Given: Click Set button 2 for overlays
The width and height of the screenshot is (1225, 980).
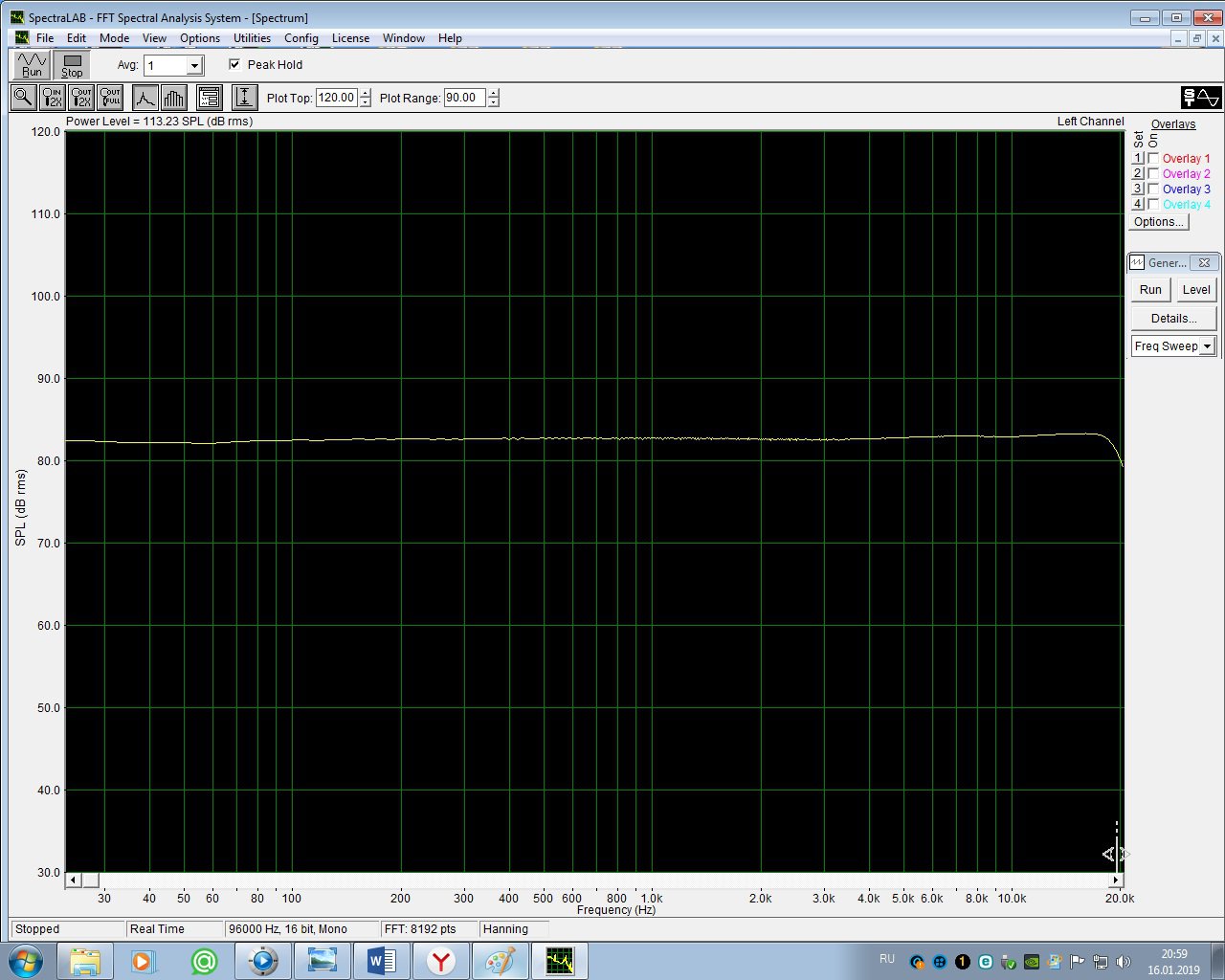Looking at the screenshot, I should tap(1138, 174).
